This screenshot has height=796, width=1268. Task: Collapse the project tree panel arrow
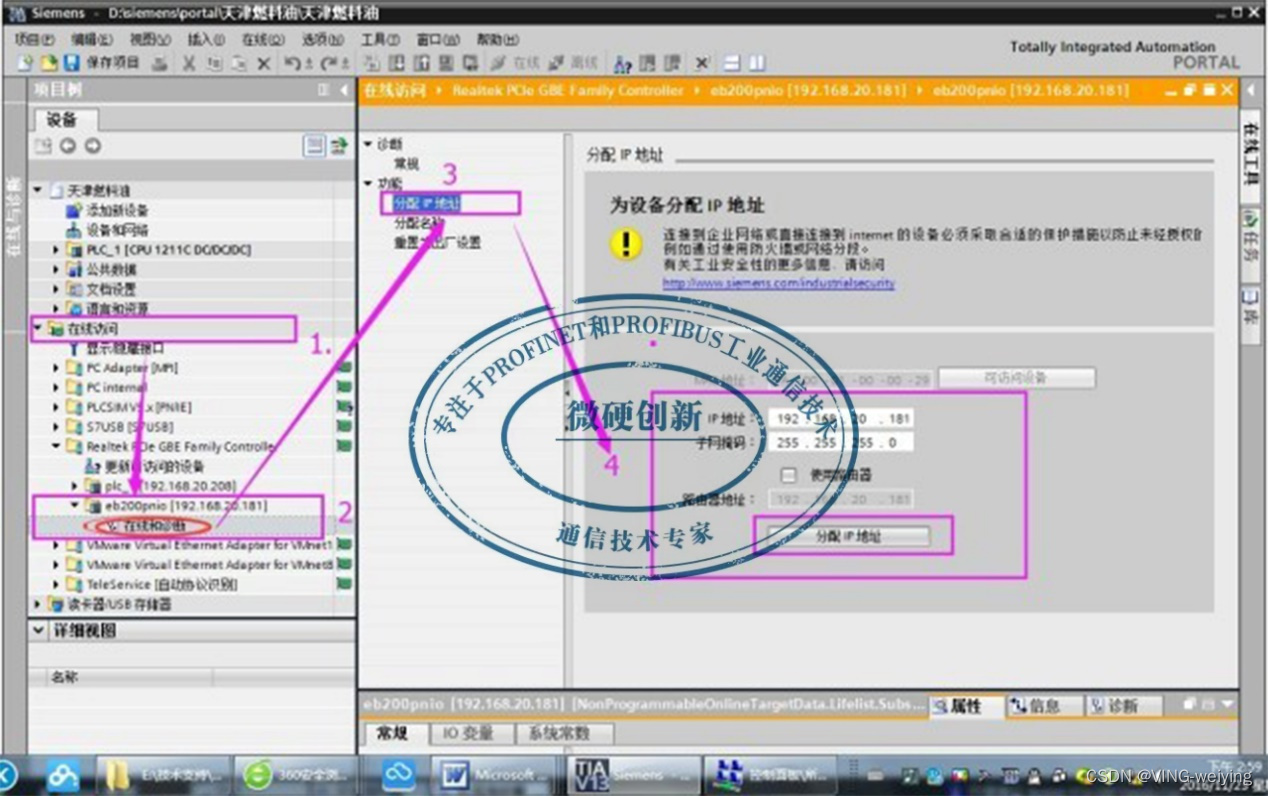[344, 90]
